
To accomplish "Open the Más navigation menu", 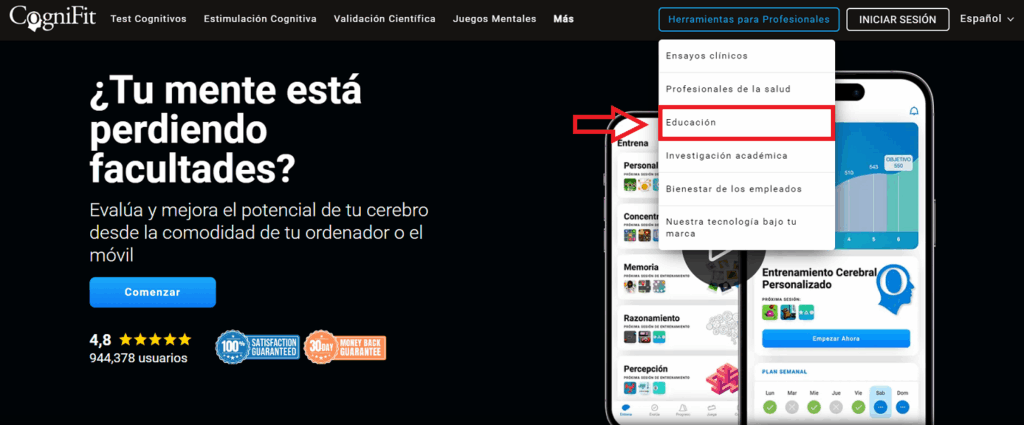I will [563, 19].
